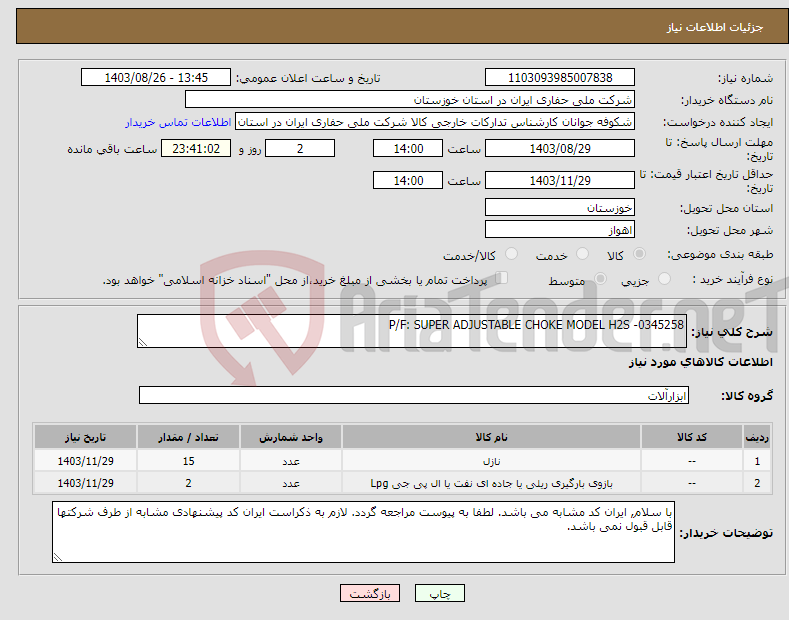
Task: Toggle the اسناد خزانه اسلامی payment checkbox
Action: 502,278
